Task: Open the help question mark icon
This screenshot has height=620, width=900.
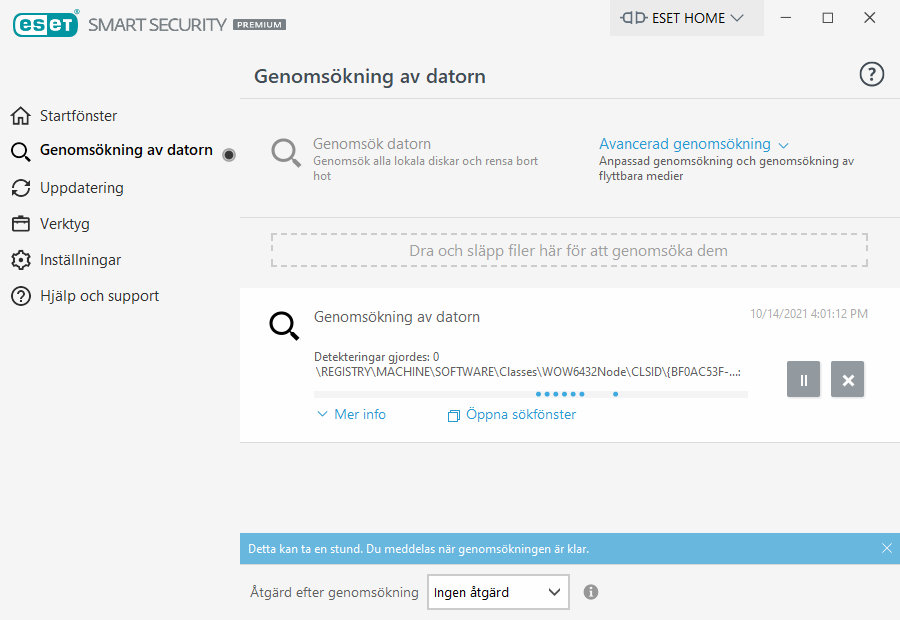Action: [872, 74]
